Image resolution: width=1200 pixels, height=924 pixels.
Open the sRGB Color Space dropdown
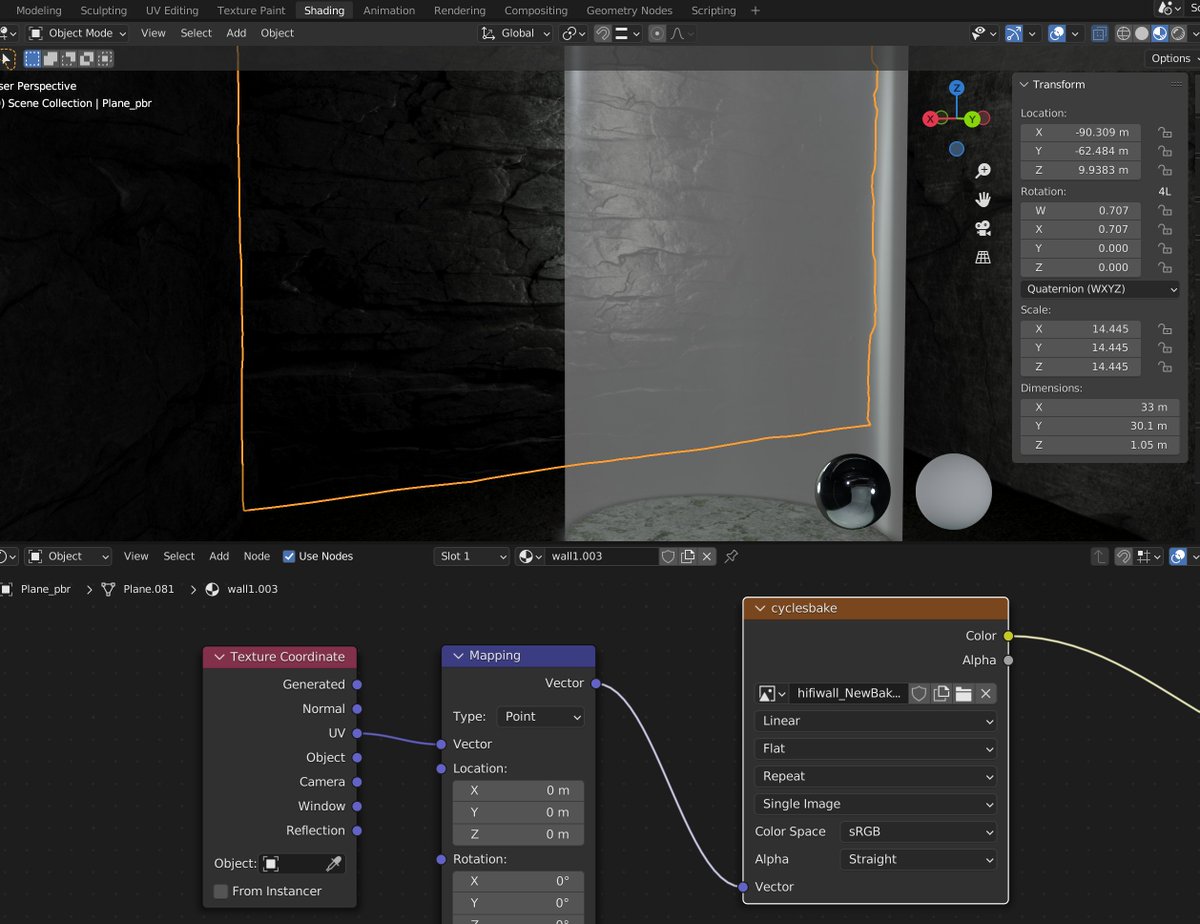(x=918, y=831)
